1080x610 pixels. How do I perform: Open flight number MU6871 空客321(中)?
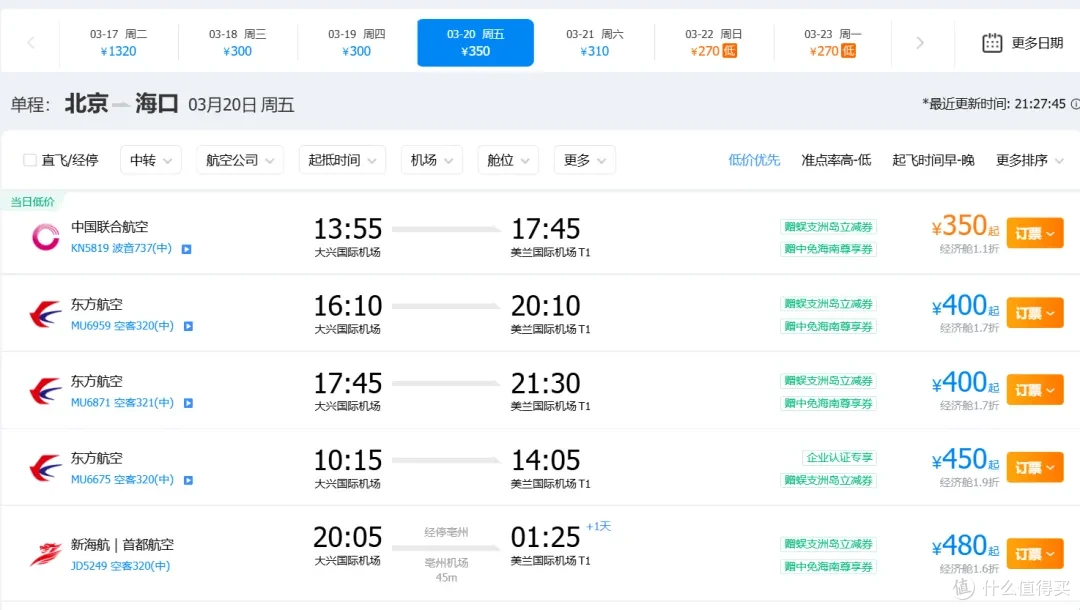point(122,403)
